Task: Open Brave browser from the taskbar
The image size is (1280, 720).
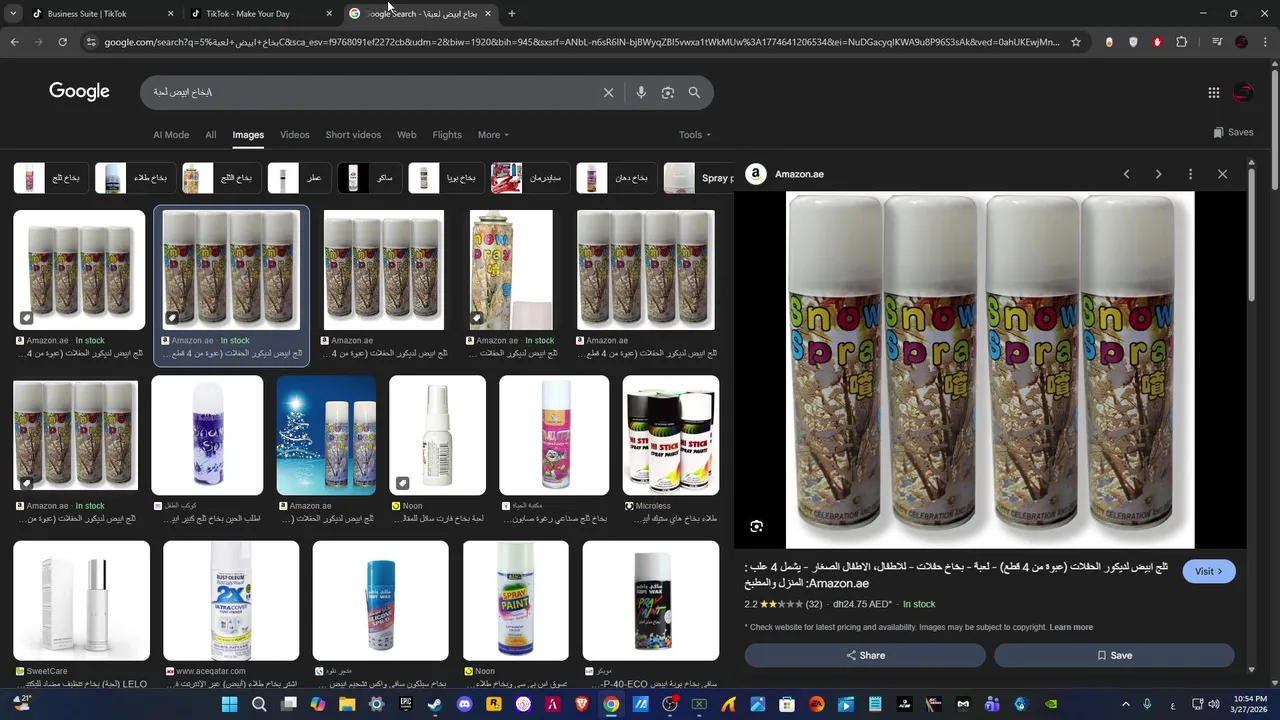Action: point(581,704)
